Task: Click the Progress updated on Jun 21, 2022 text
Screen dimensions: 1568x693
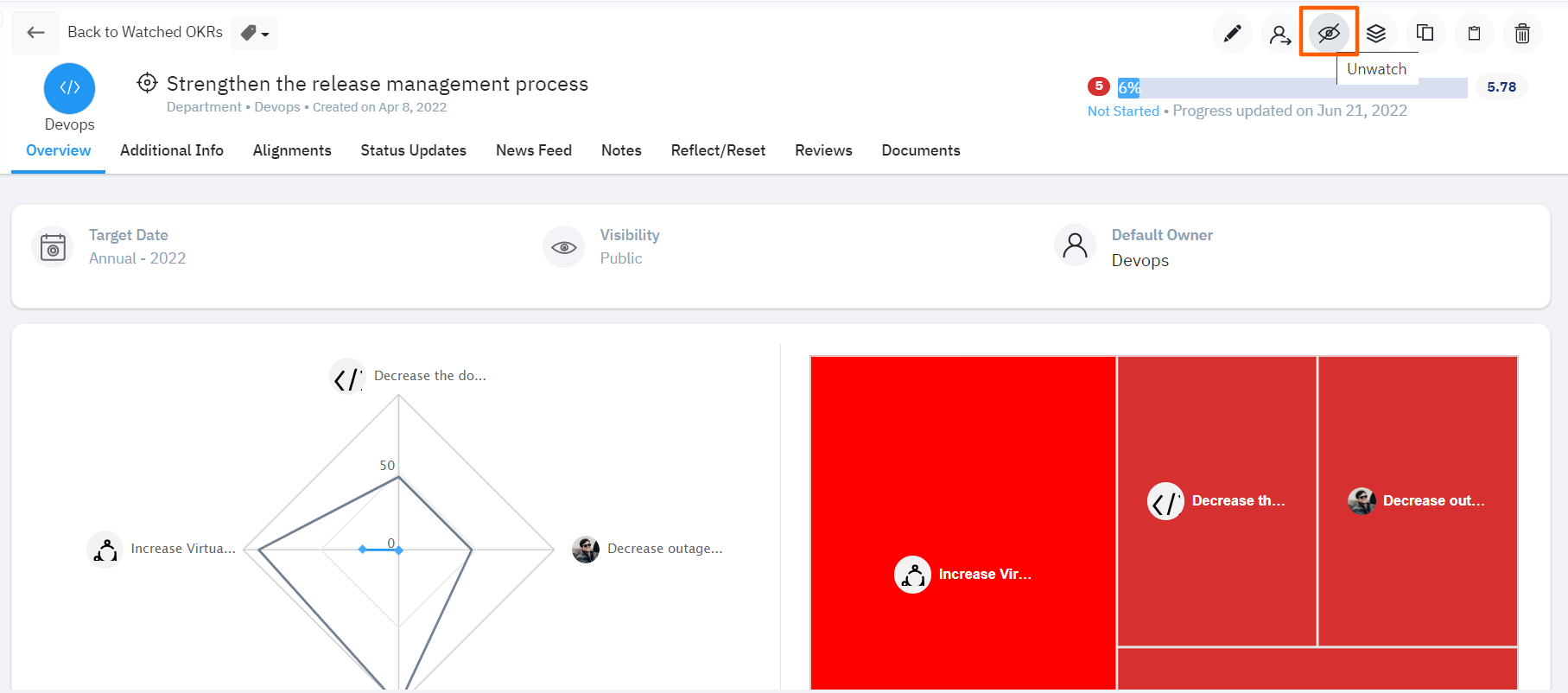Action: tap(1290, 111)
